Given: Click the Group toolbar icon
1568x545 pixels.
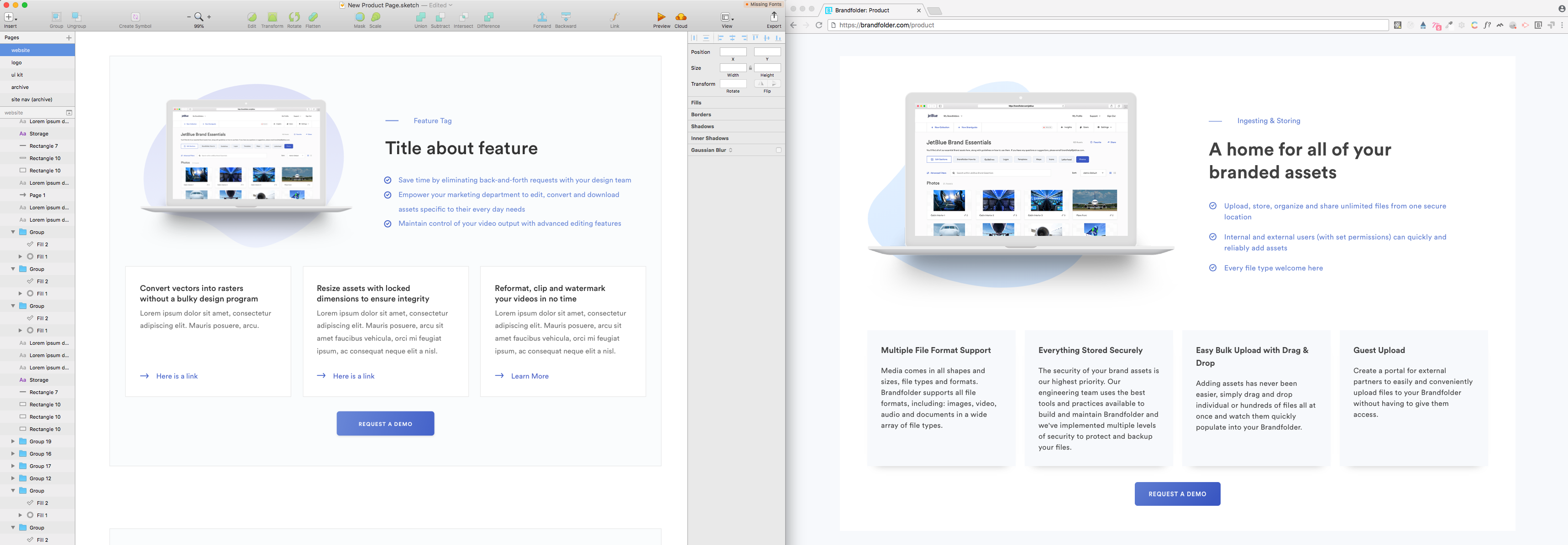Looking at the screenshot, I should tap(56, 17).
